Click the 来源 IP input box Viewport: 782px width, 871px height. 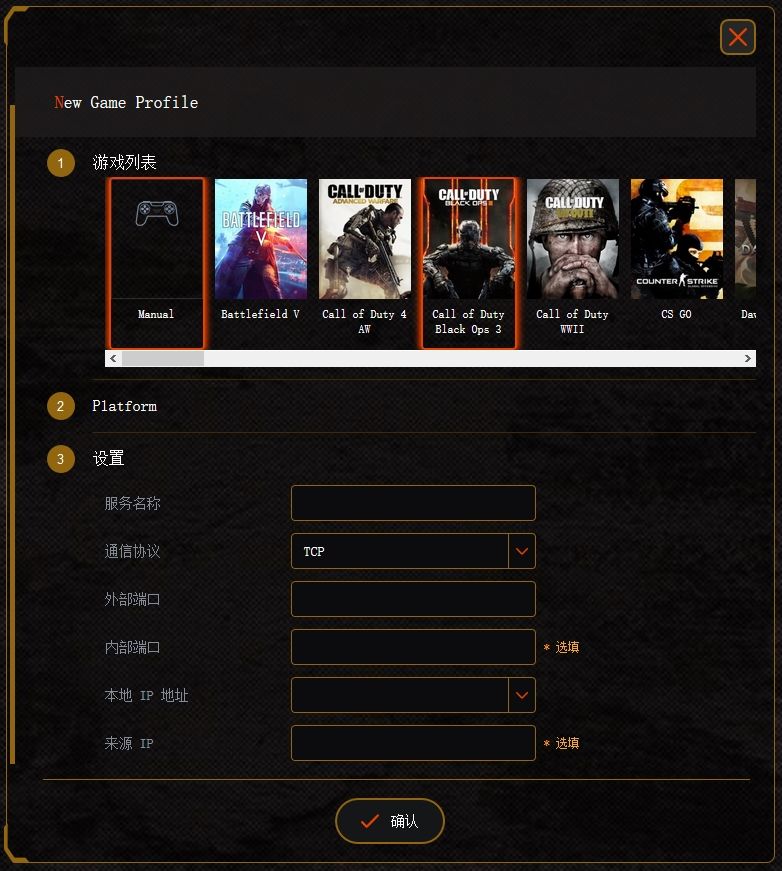coord(413,743)
